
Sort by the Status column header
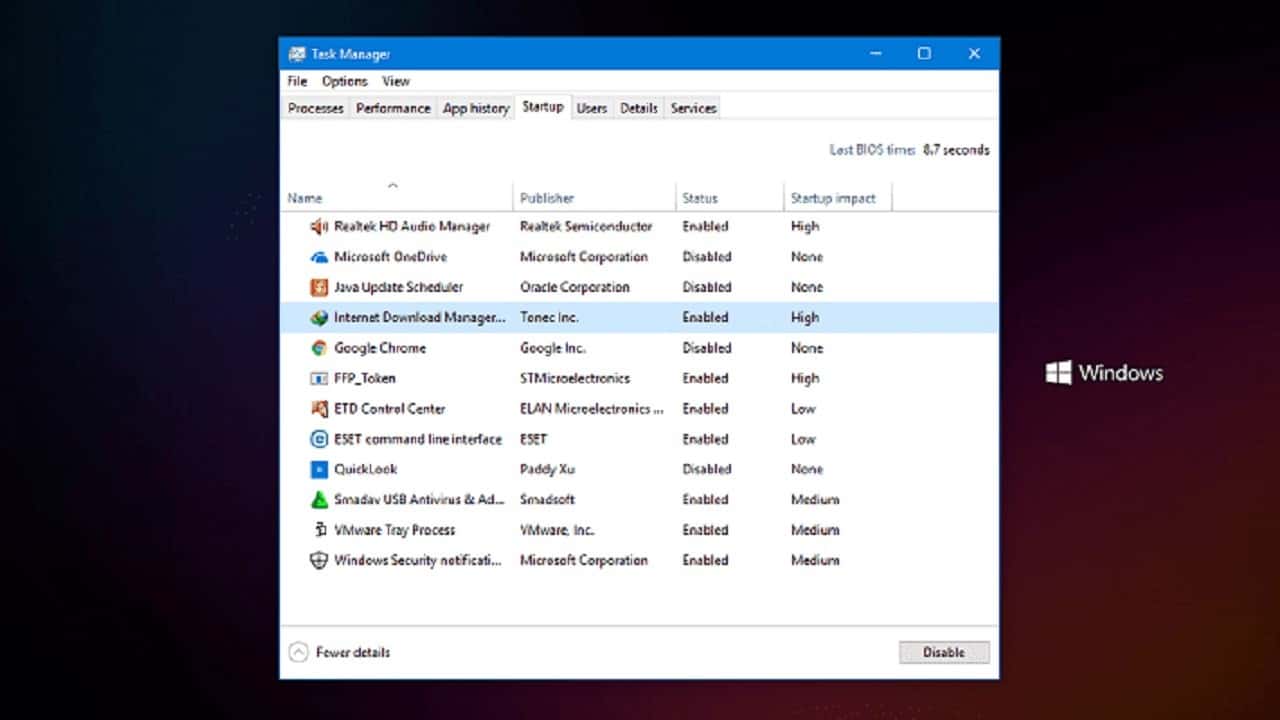[x=730, y=198]
